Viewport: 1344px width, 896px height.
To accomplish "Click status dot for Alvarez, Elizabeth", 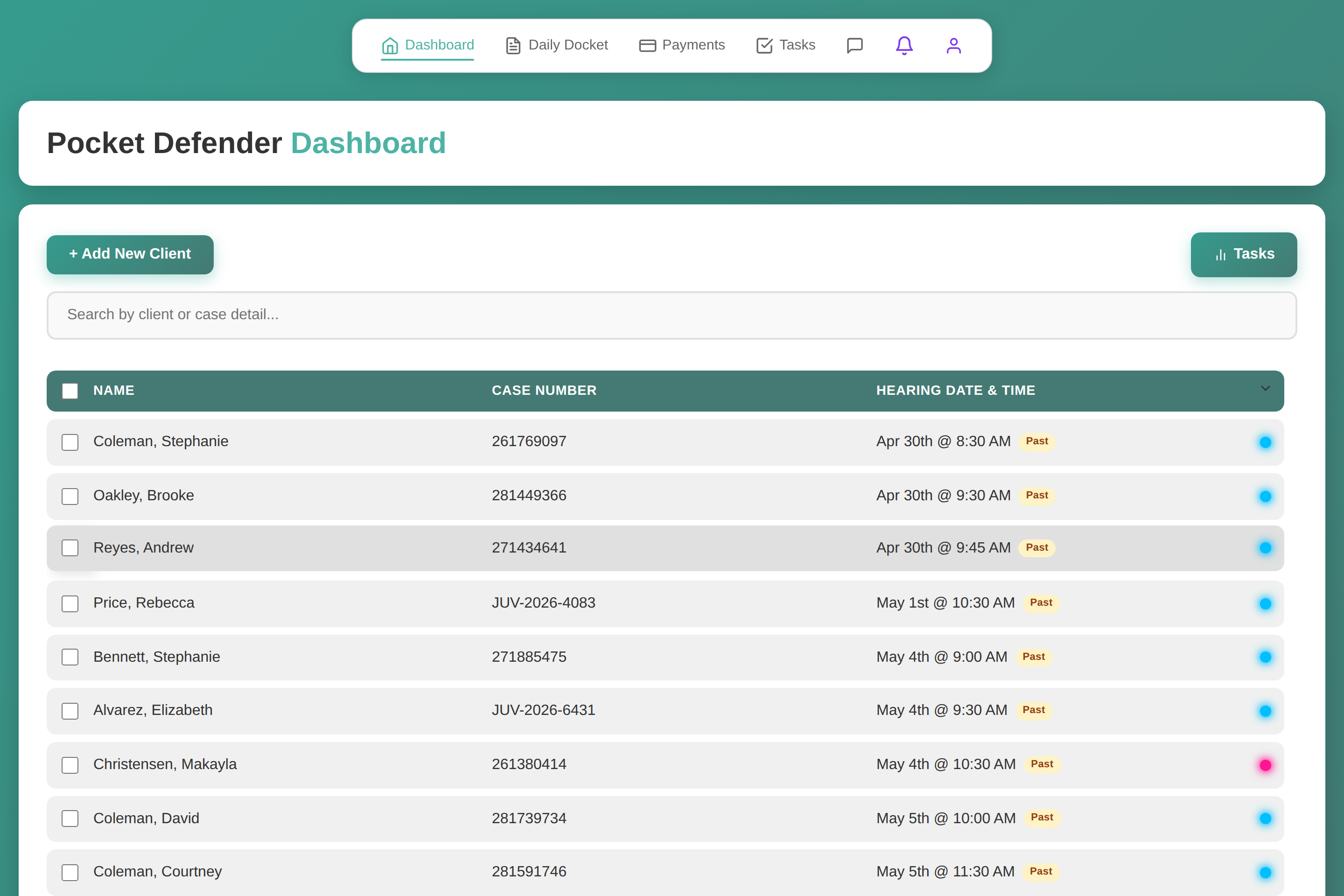I will [x=1265, y=711].
